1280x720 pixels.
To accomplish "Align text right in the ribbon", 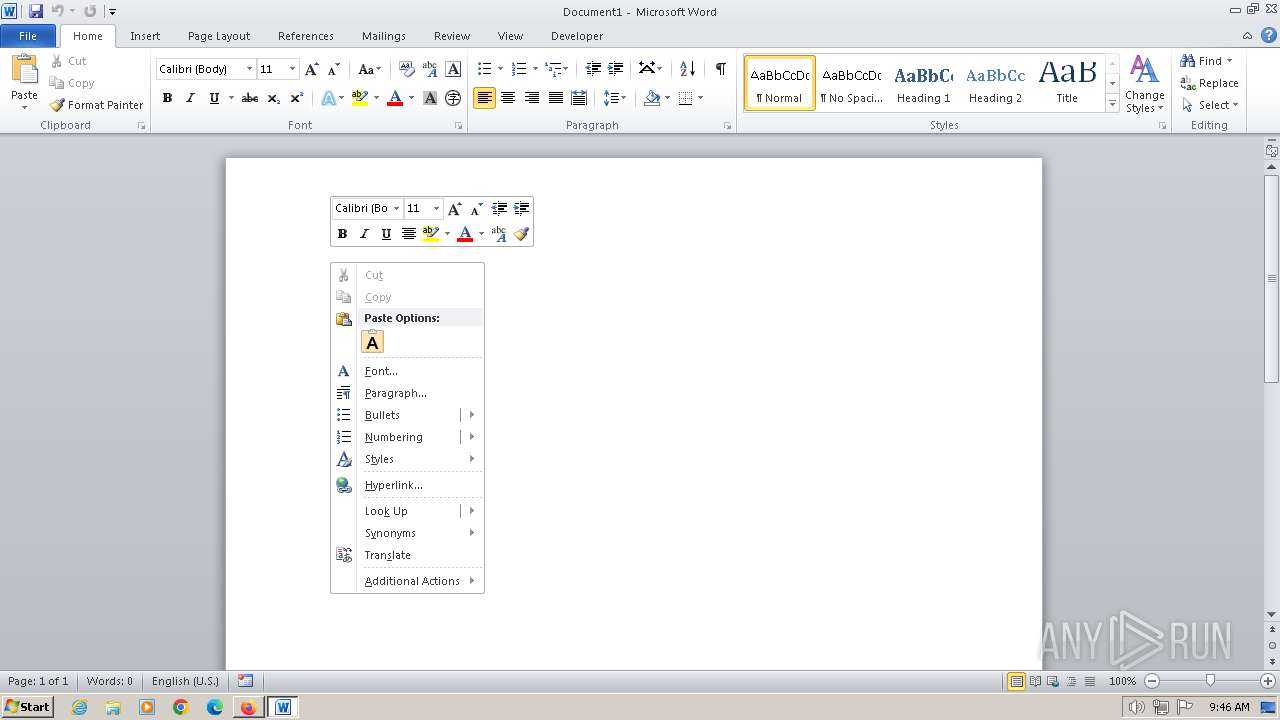I will pos(532,98).
